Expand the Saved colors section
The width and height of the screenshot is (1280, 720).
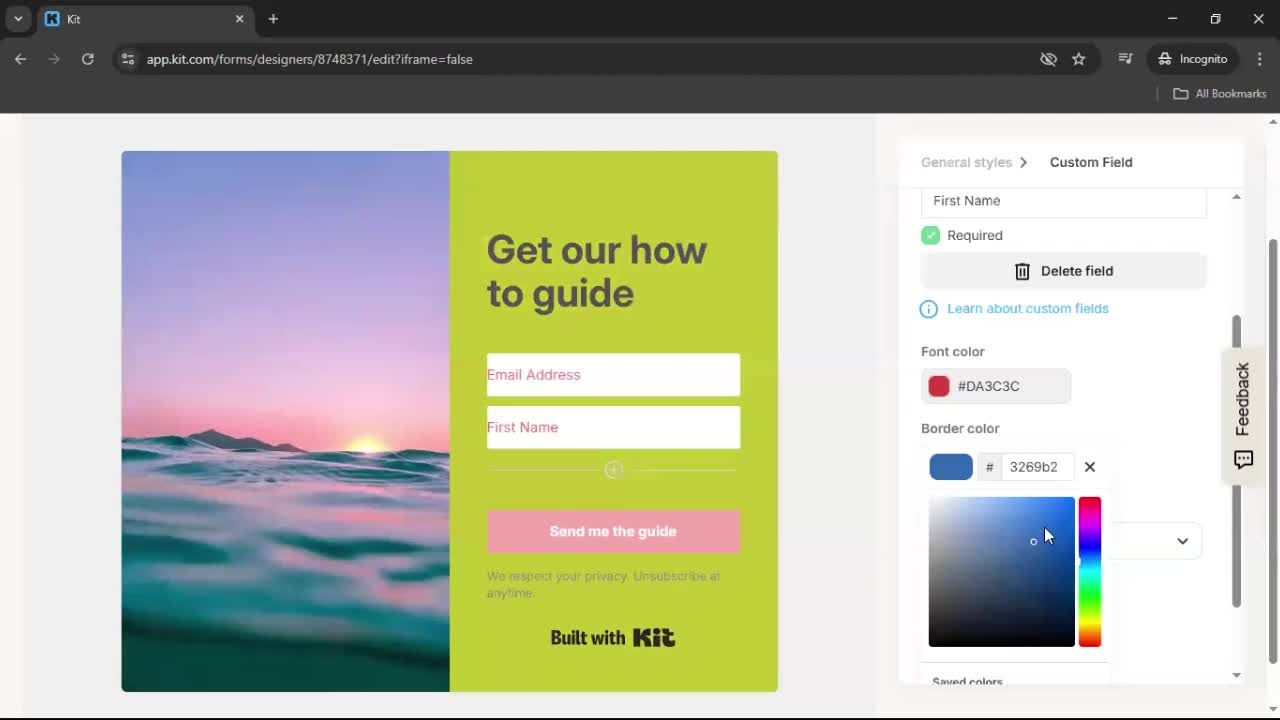pos(966,681)
